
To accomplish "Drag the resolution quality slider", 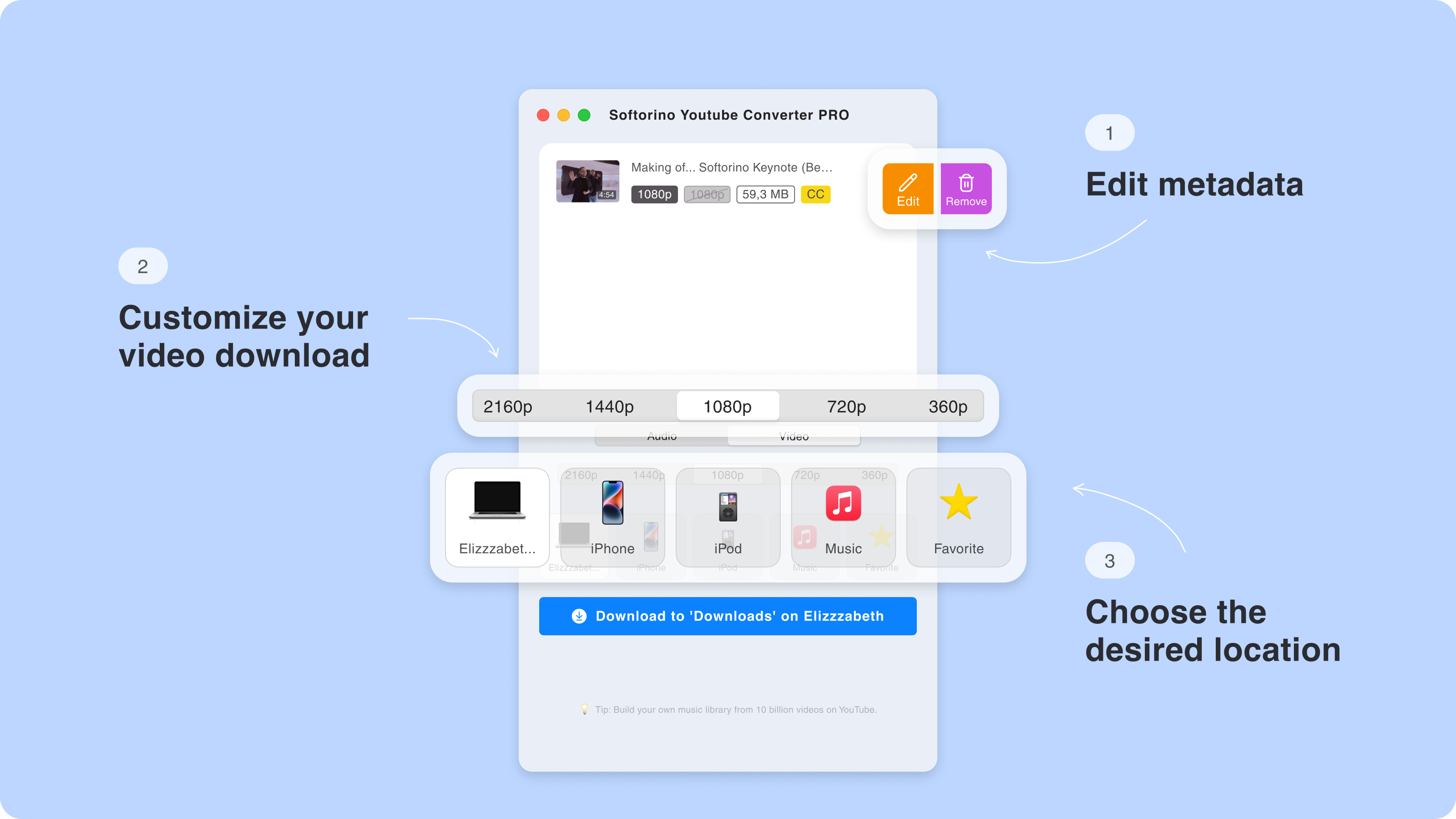I will (x=727, y=406).
